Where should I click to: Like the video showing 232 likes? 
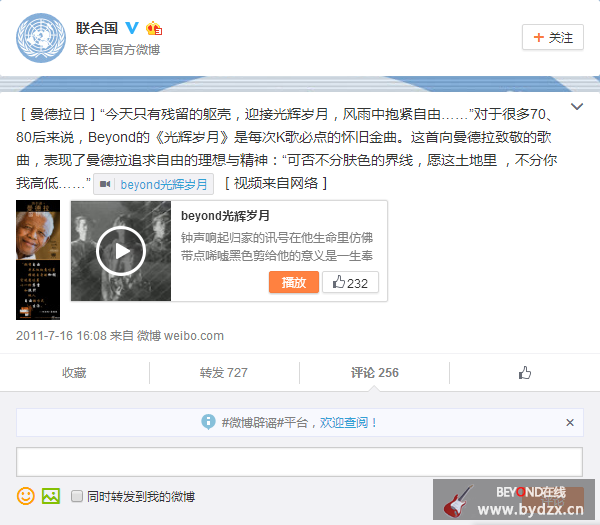tap(350, 282)
